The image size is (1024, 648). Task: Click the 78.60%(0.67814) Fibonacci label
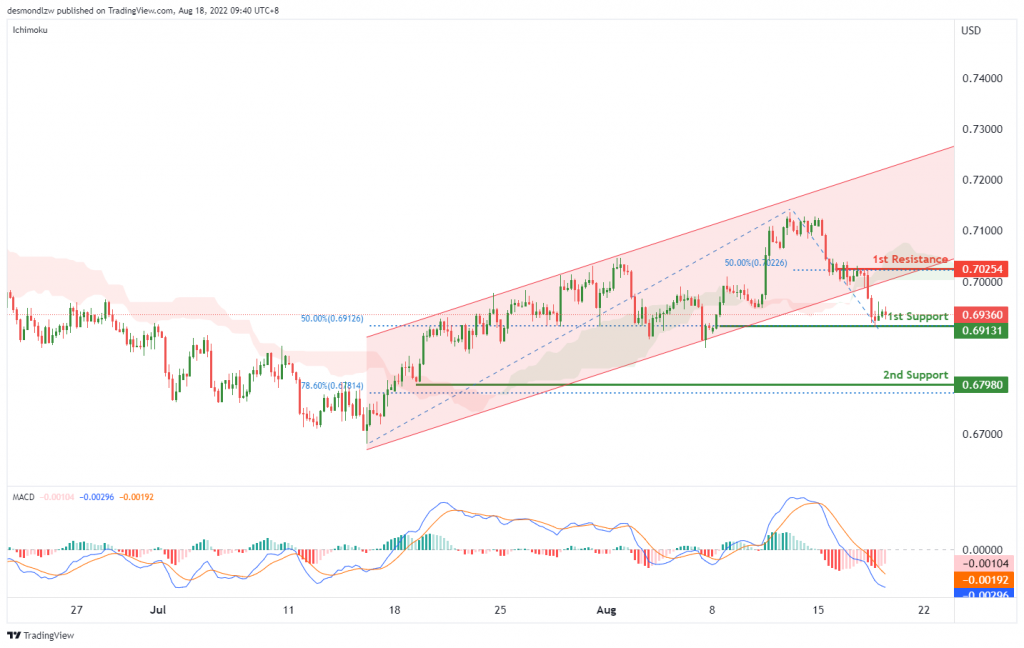332,386
